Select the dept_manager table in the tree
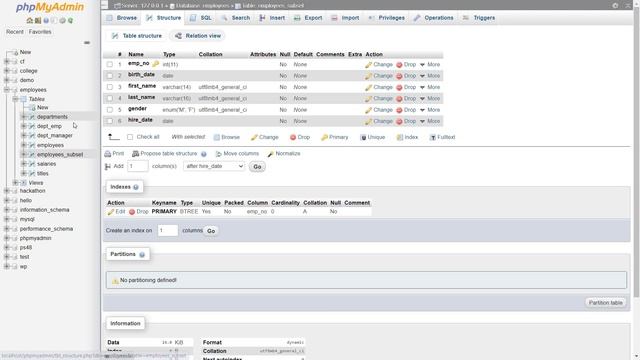640x360 pixels. tap(55, 136)
